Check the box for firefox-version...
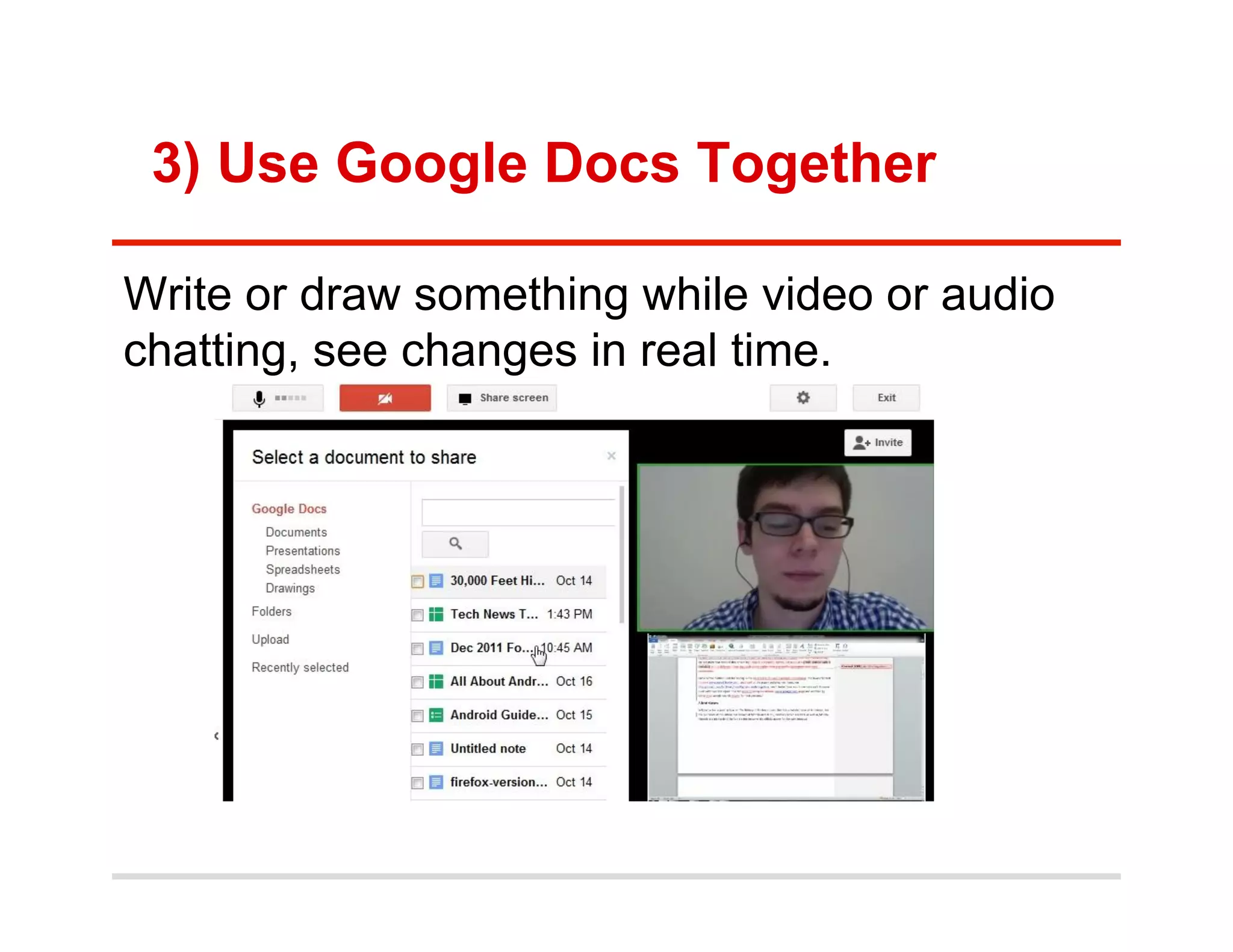 pos(417,783)
